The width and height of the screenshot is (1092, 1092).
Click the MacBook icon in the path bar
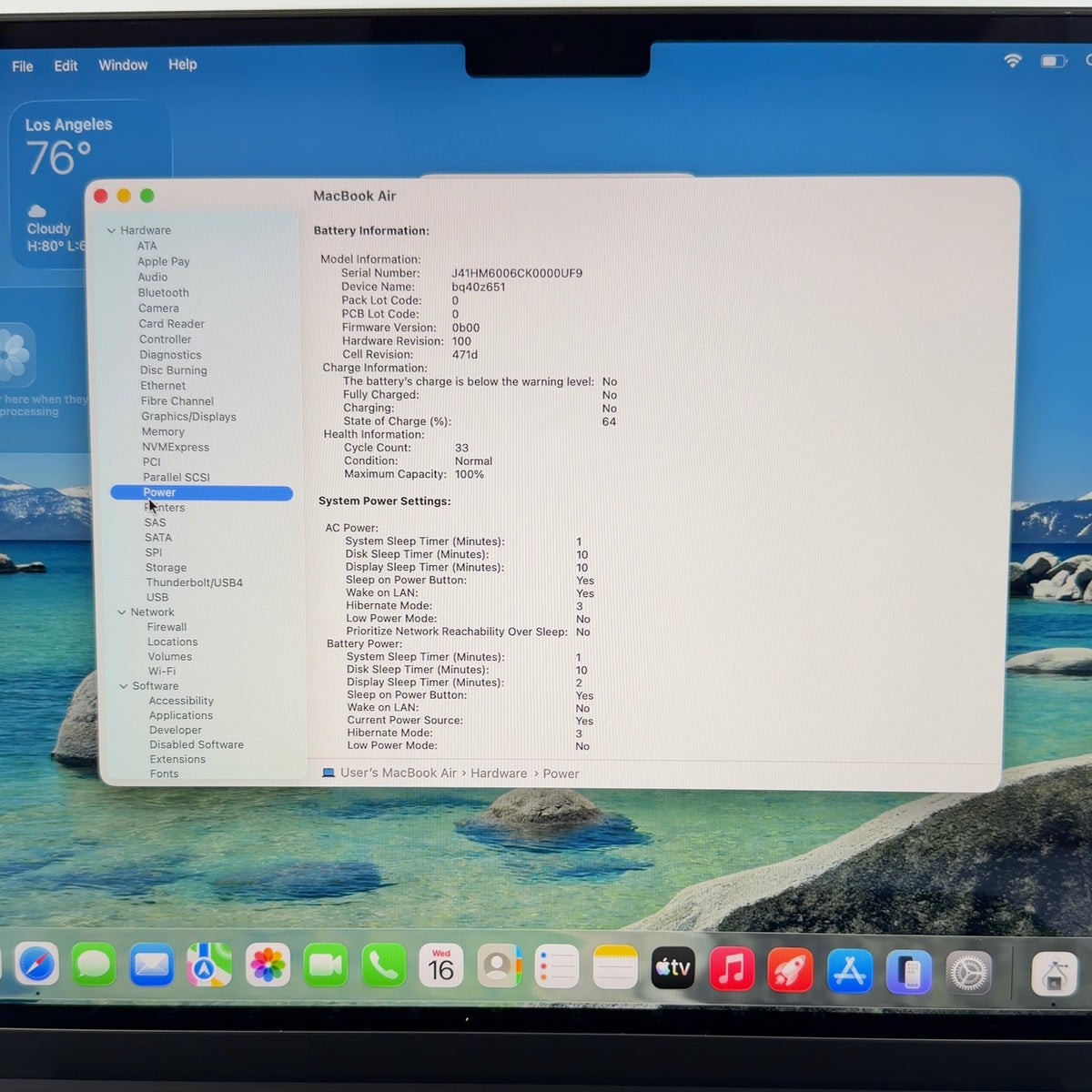[329, 773]
